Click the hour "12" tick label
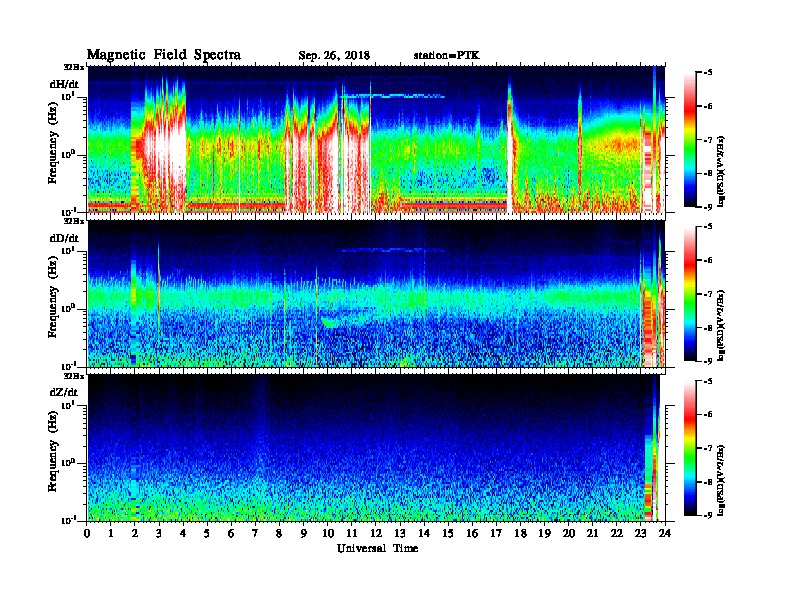 click(x=376, y=533)
